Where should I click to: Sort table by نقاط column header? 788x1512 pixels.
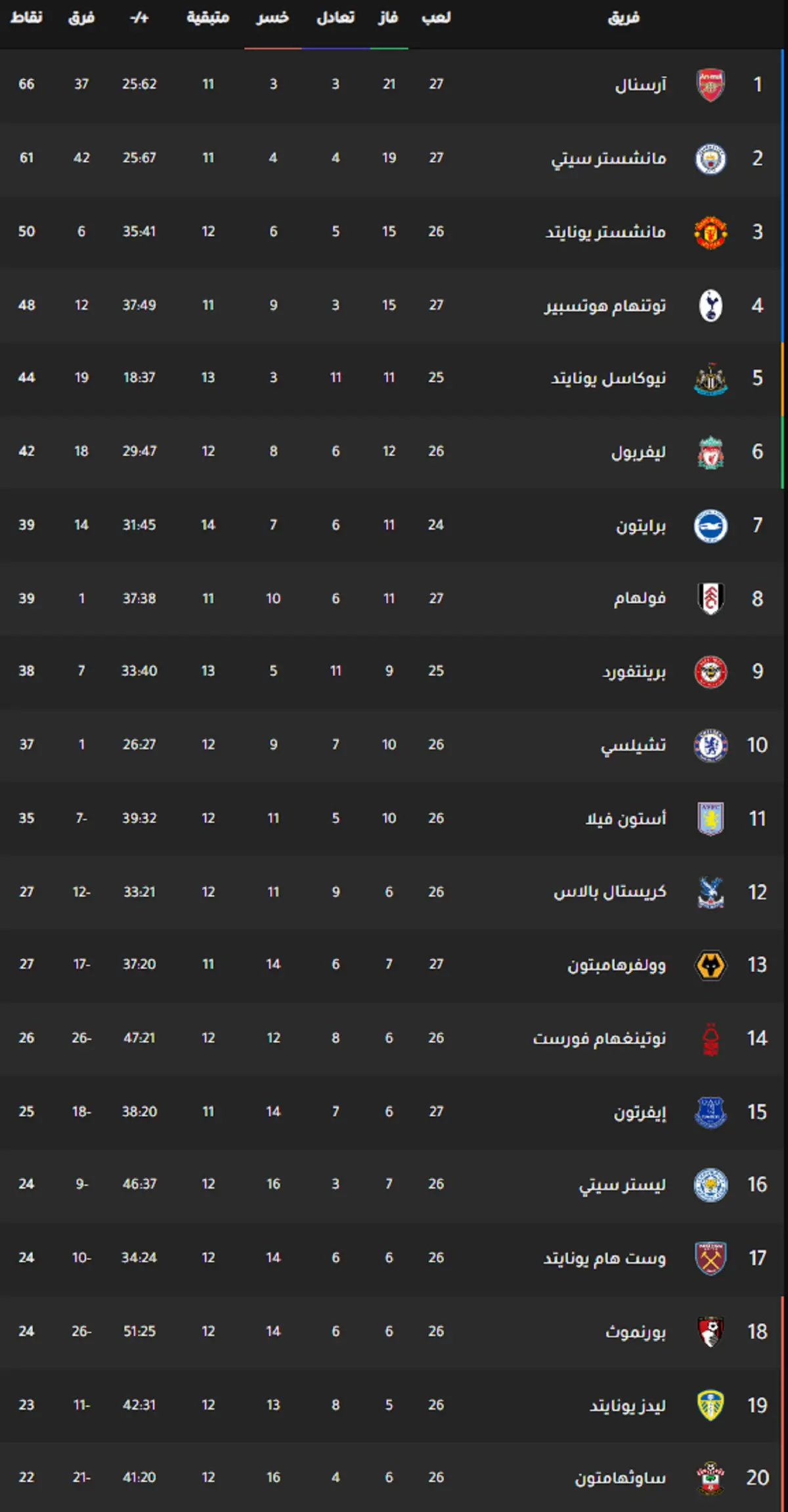point(26,18)
